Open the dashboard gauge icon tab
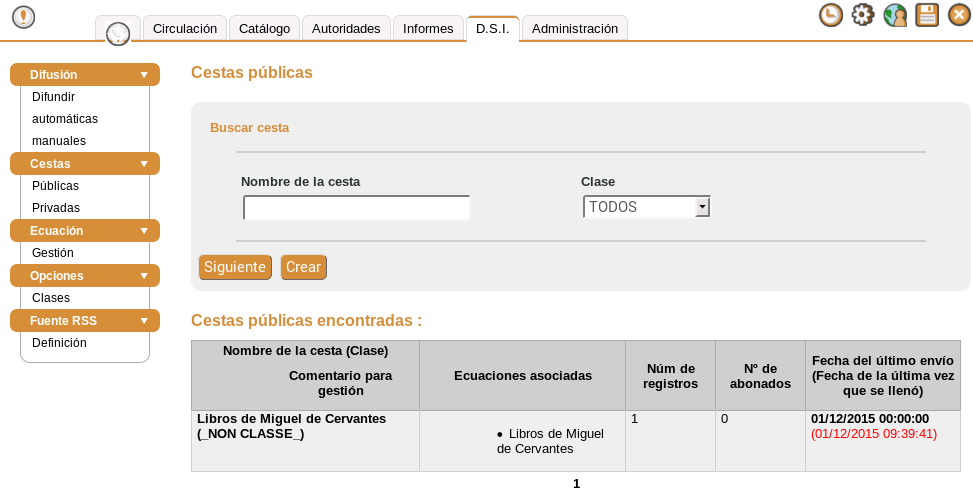 coord(118,32)
